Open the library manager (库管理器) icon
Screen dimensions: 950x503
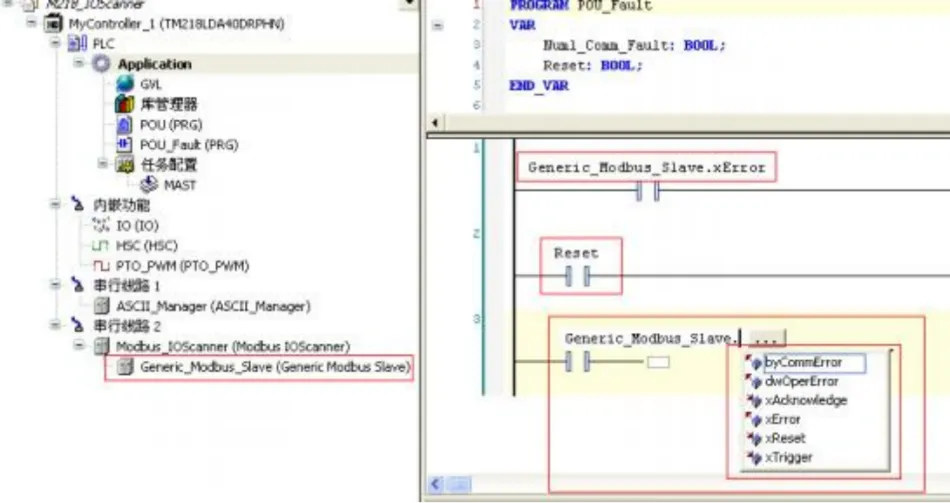(x=124, y=104)
